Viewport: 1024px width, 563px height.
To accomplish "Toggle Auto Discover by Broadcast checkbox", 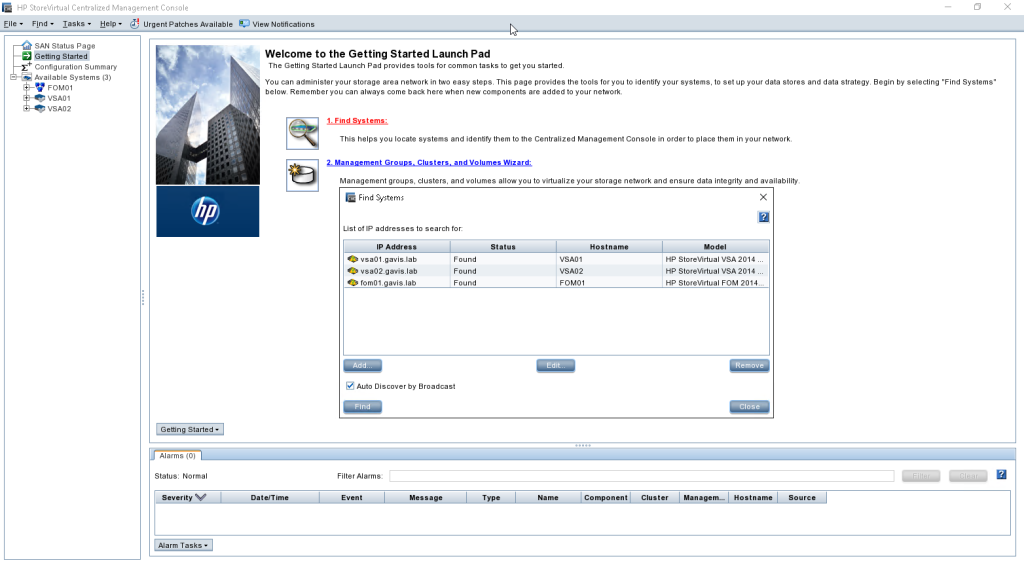I will 350,386.
